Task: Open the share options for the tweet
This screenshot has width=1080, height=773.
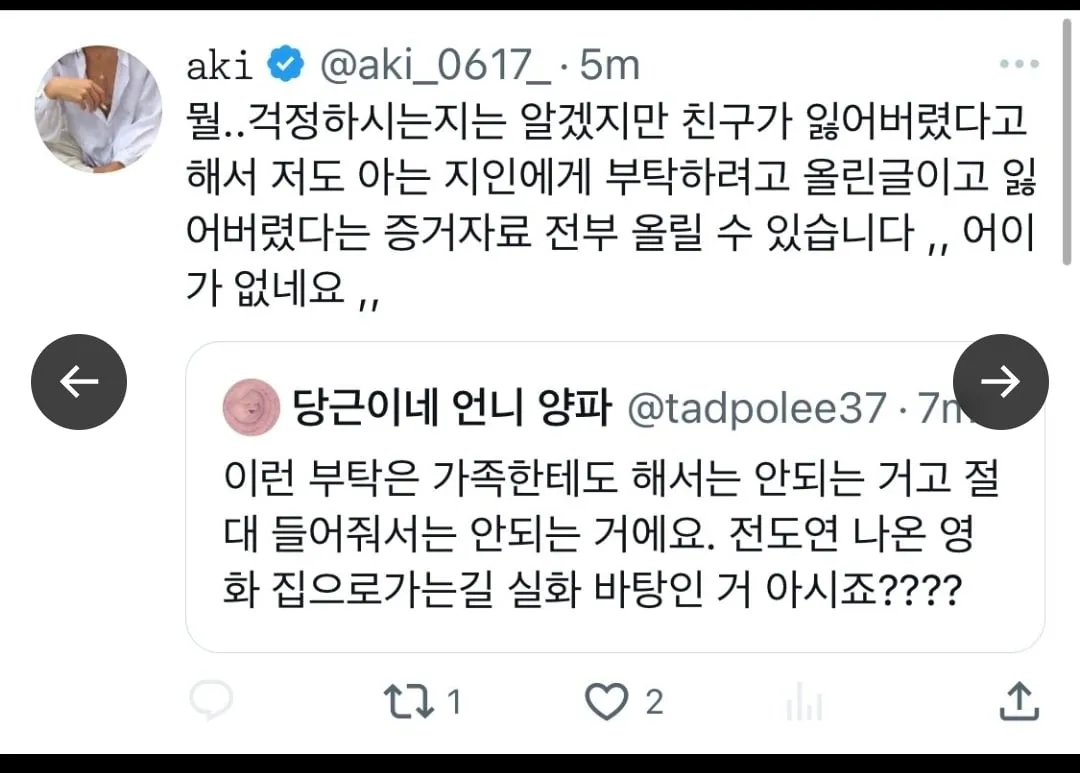Action: tap(1017, 702)
